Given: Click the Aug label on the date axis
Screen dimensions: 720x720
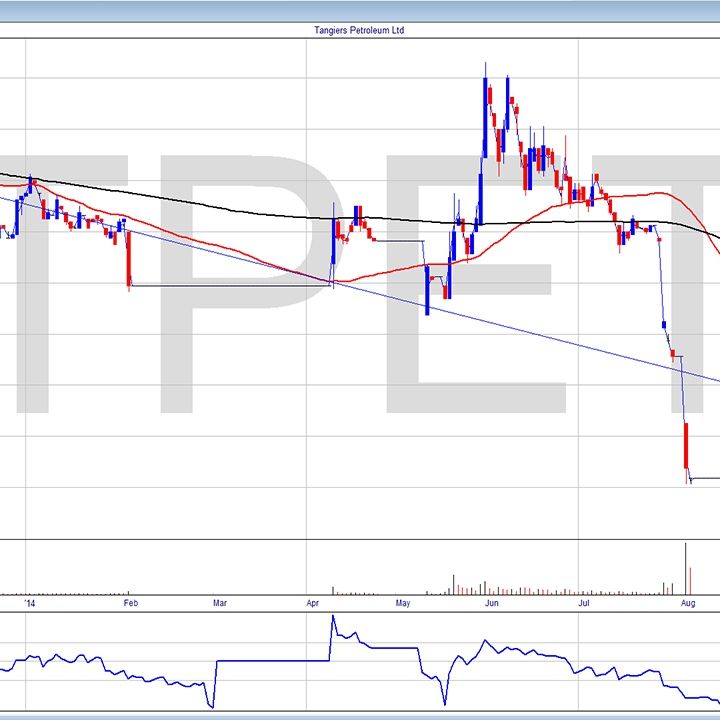Looking at the screenshot, I should pyautogui.click(x=687, y=604).
